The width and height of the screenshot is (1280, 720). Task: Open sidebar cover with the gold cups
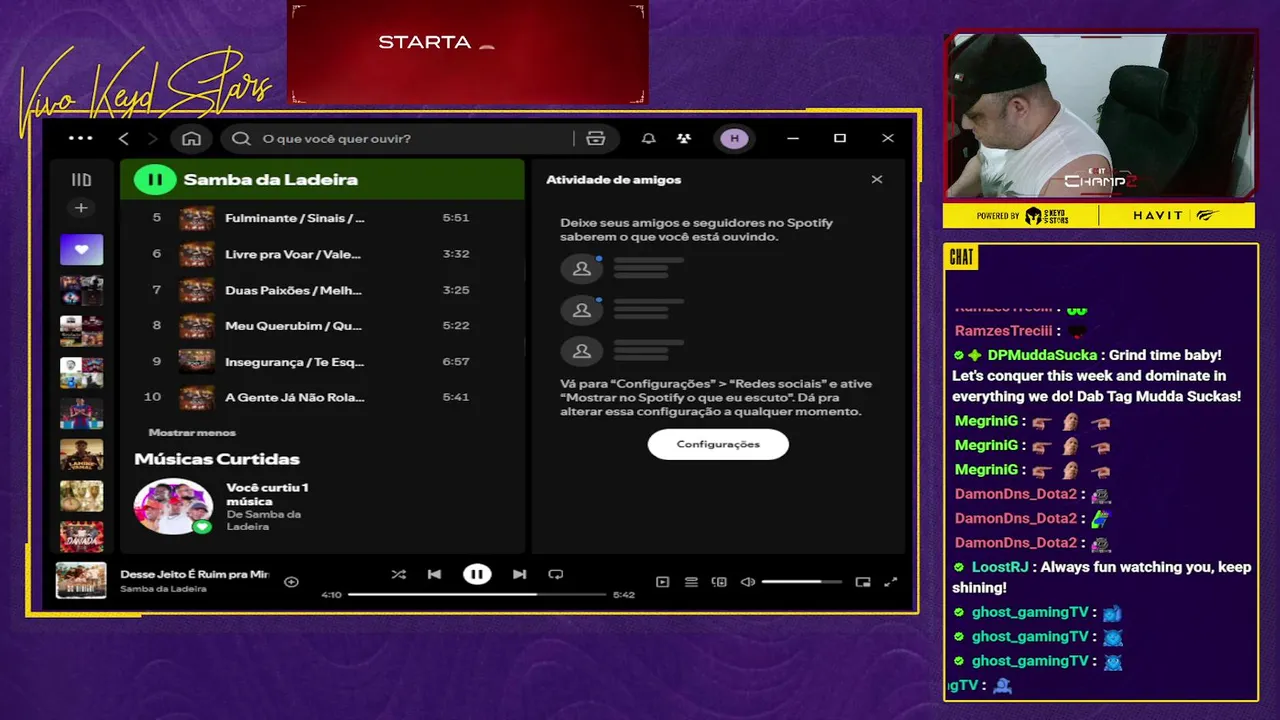click(x=81, y=495)
